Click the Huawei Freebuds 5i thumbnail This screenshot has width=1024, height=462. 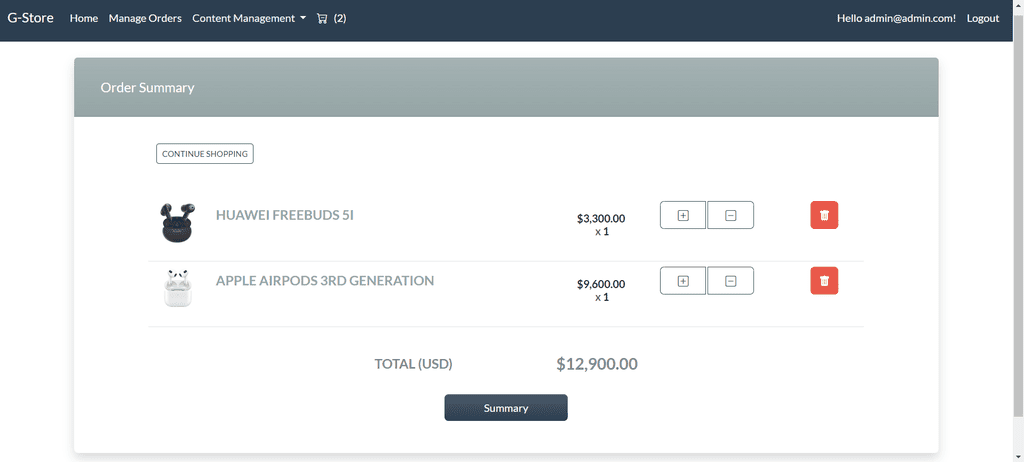177,222
